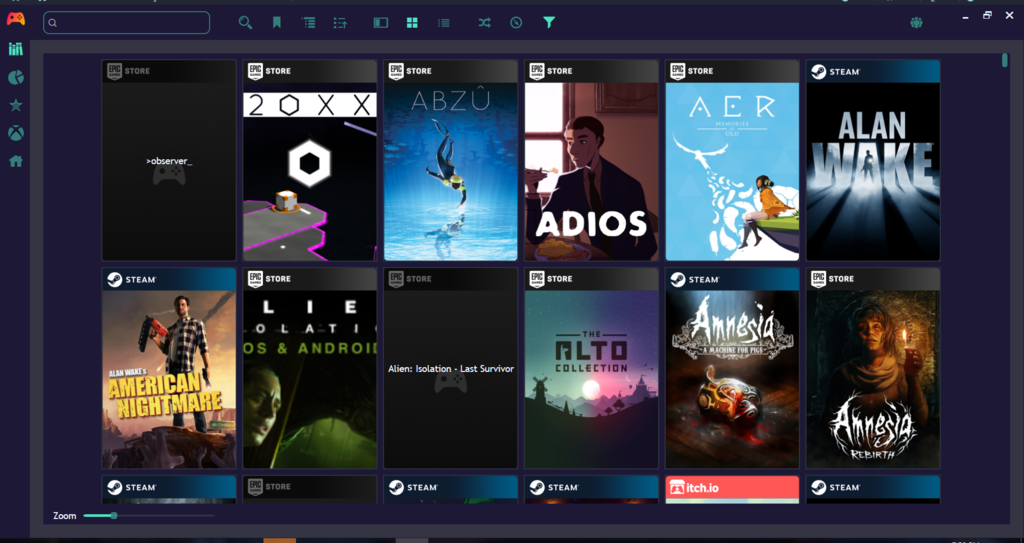Open the star sidebar icon
Image resolution: width=1024 pixels, height=543 pixels.
tap(16, 105)
